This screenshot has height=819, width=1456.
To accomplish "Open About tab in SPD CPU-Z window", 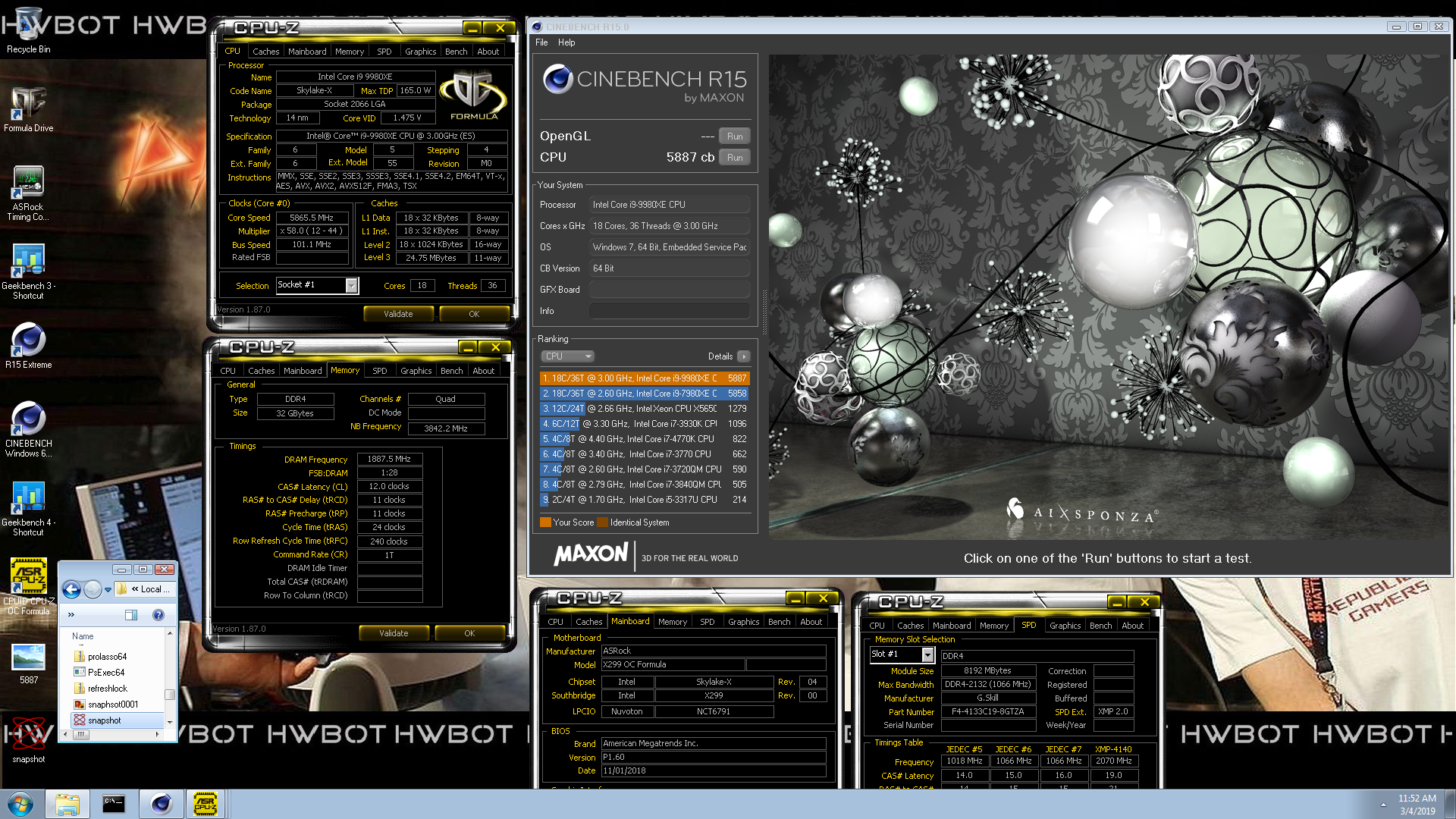I will (1132, 626).
